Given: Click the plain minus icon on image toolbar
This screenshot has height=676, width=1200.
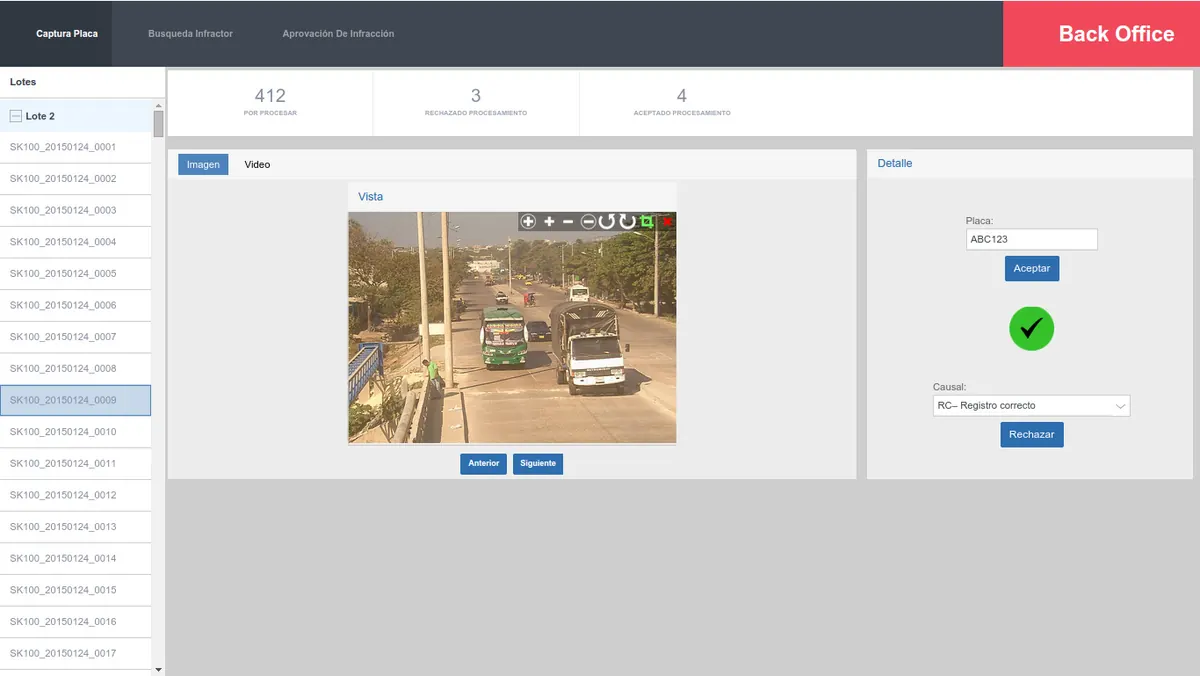Looking at the screenshot, I should tap(568, 221).
